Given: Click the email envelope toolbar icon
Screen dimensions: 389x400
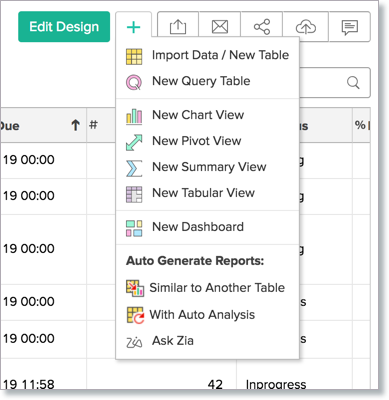Looking at the screenshot, I should tap(220, 27).
